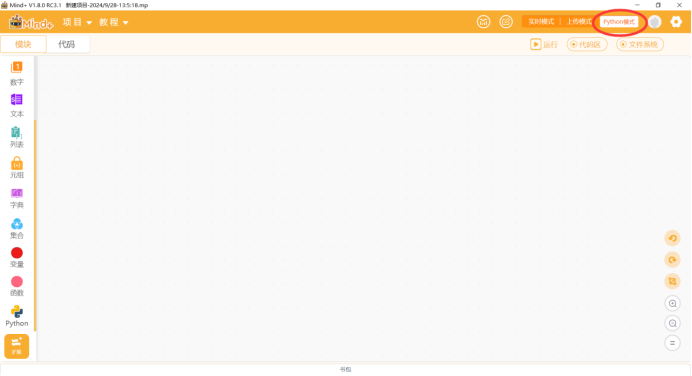Zoom in on the workspace canvas
692x376 pixels.
673,304
